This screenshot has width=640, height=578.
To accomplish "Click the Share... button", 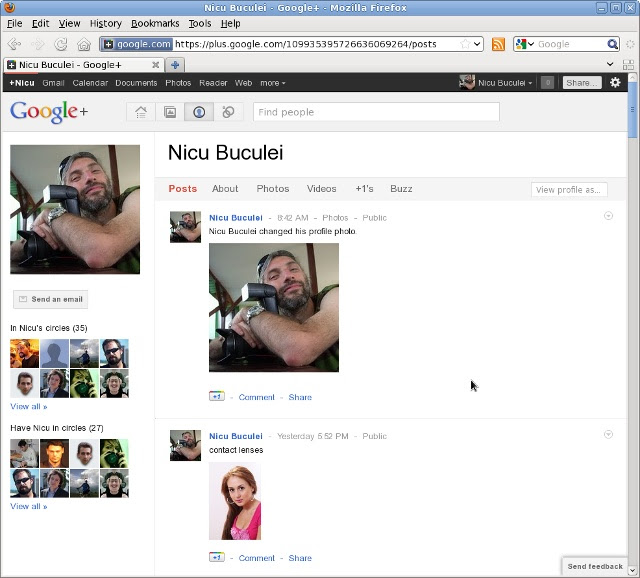I will tap(582, 83).
